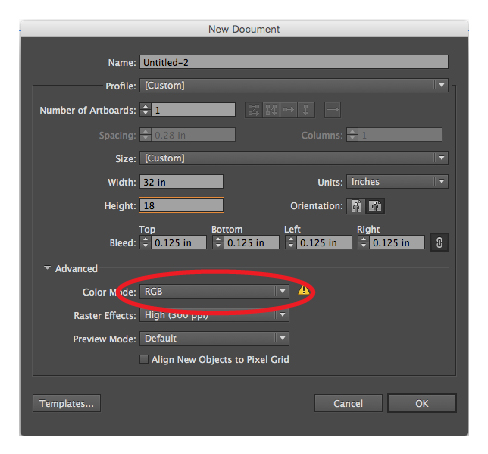Click the Columns value field
The width and height of the screenshot is (488, 454).
(x=400, y=135)
